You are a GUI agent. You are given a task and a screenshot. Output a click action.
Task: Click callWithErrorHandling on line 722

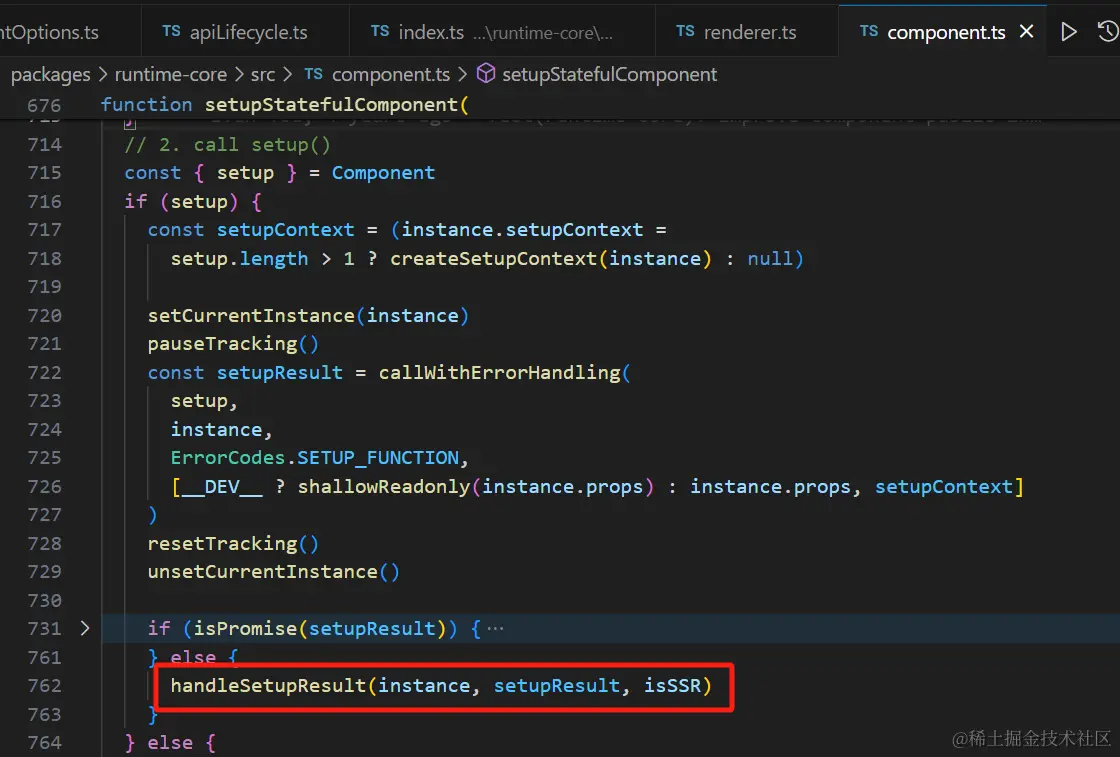click(x=499, y=373)
